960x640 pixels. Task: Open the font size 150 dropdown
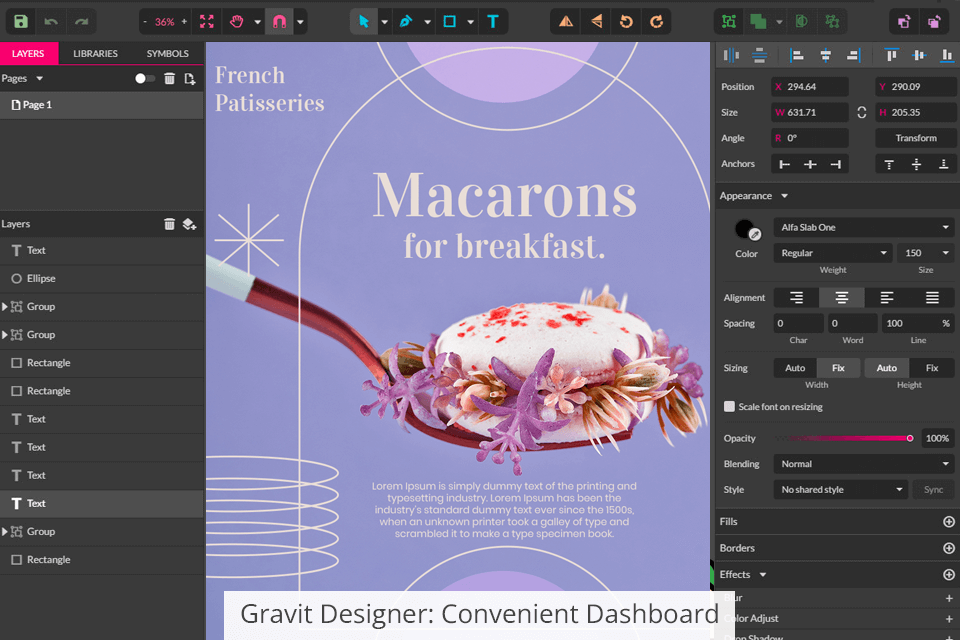point(926,253)
